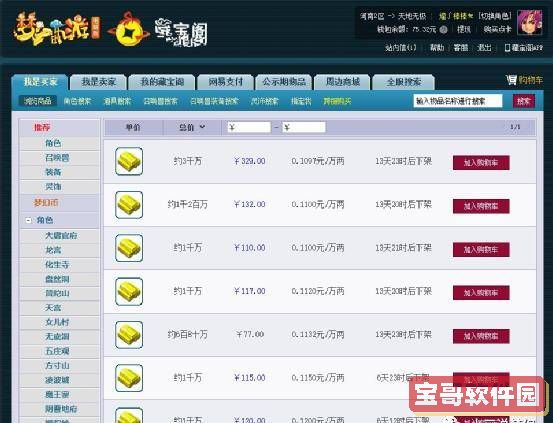Image resolution: width=553 pixels, height=423 pixels.
Task: Select 推荐 in the left sidebar
Action: 42,128
